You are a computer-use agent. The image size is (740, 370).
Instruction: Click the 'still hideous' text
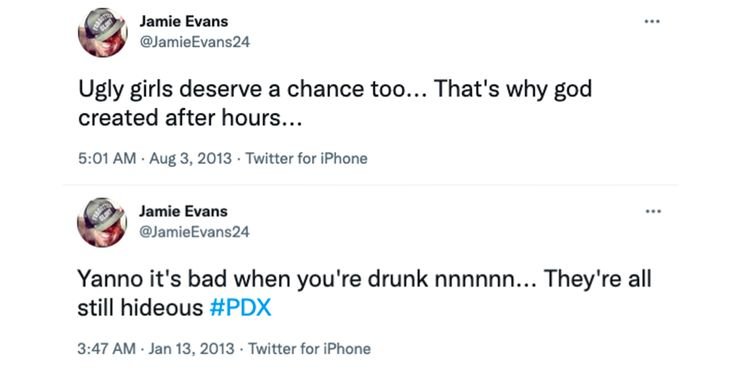point(140,308)
